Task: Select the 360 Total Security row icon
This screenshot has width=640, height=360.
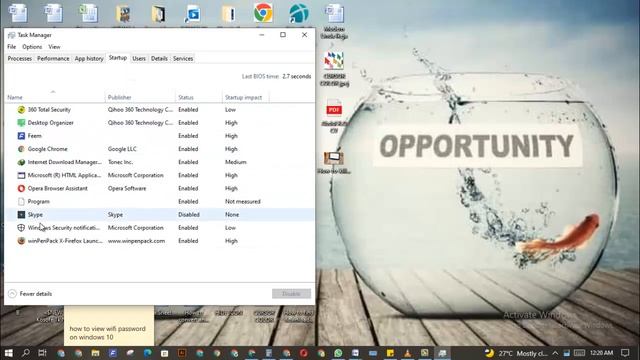Action: coord(21,109)
